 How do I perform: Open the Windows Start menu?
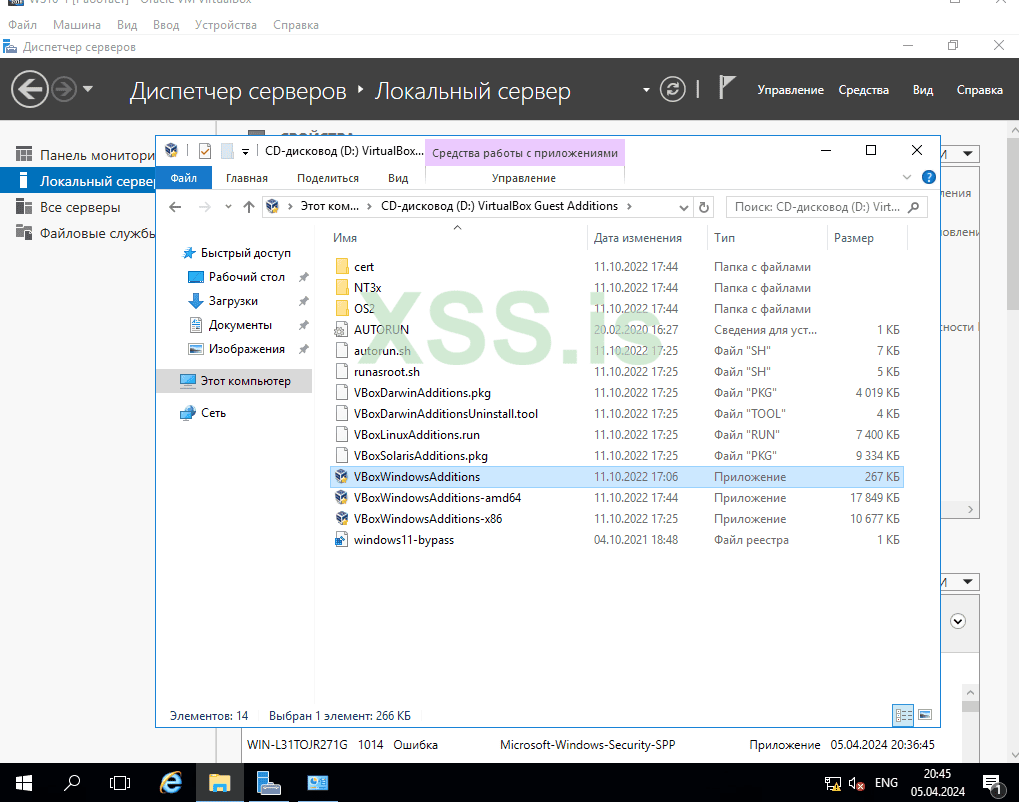(24, 783)
